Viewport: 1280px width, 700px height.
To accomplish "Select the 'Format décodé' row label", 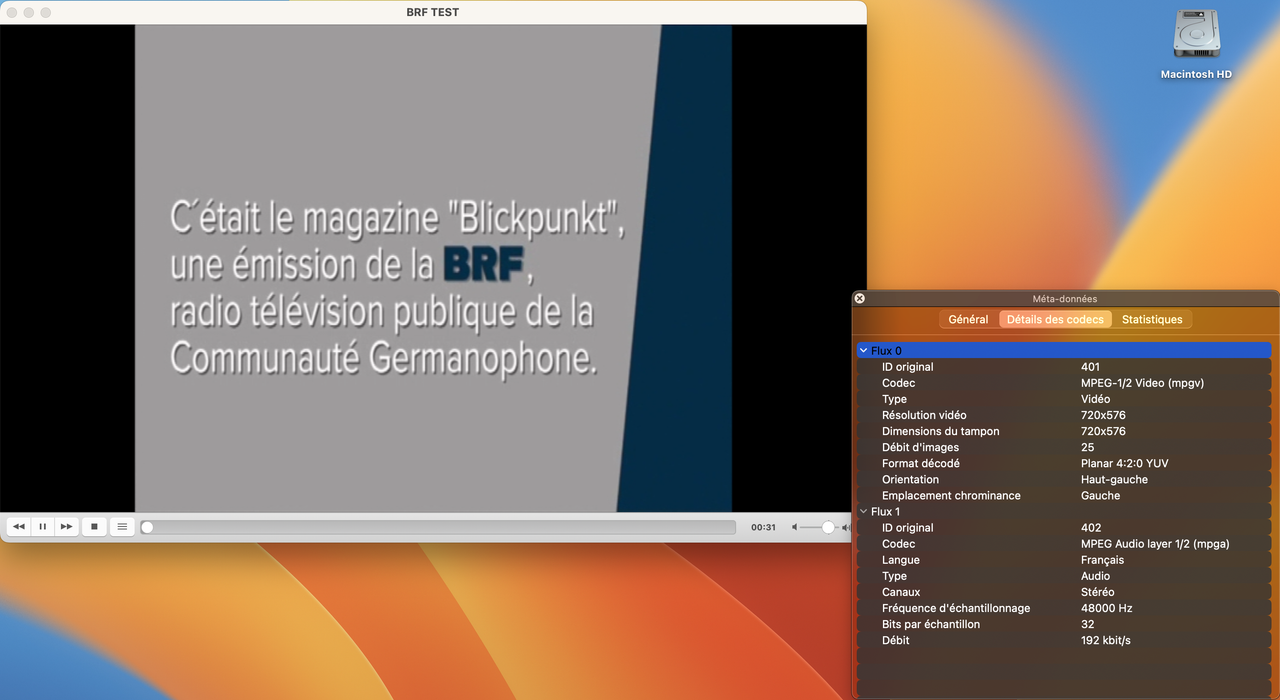I will point(920,463).
